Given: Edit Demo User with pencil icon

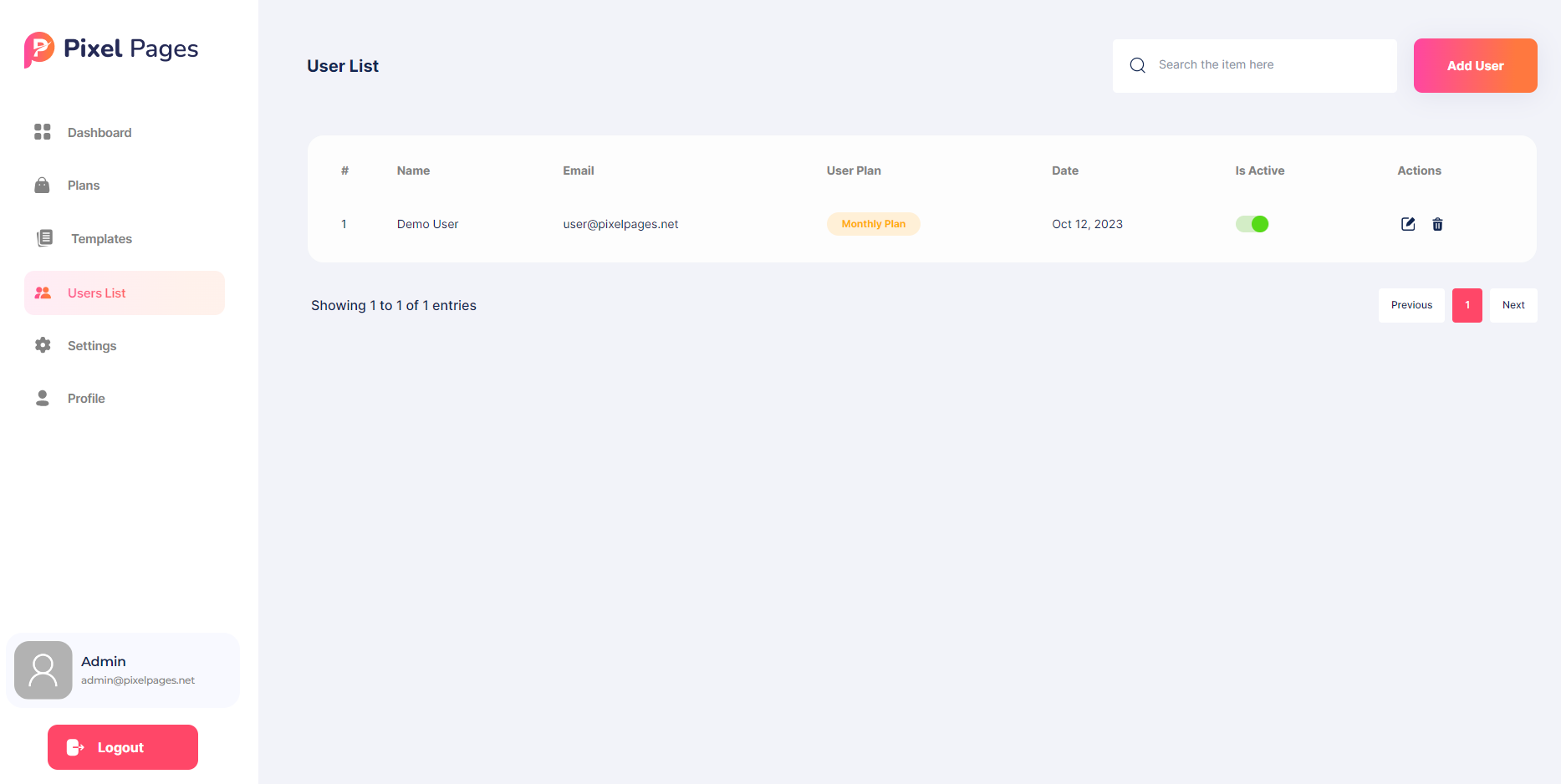Looking at the screenshot, I should tap(1408, 224).
